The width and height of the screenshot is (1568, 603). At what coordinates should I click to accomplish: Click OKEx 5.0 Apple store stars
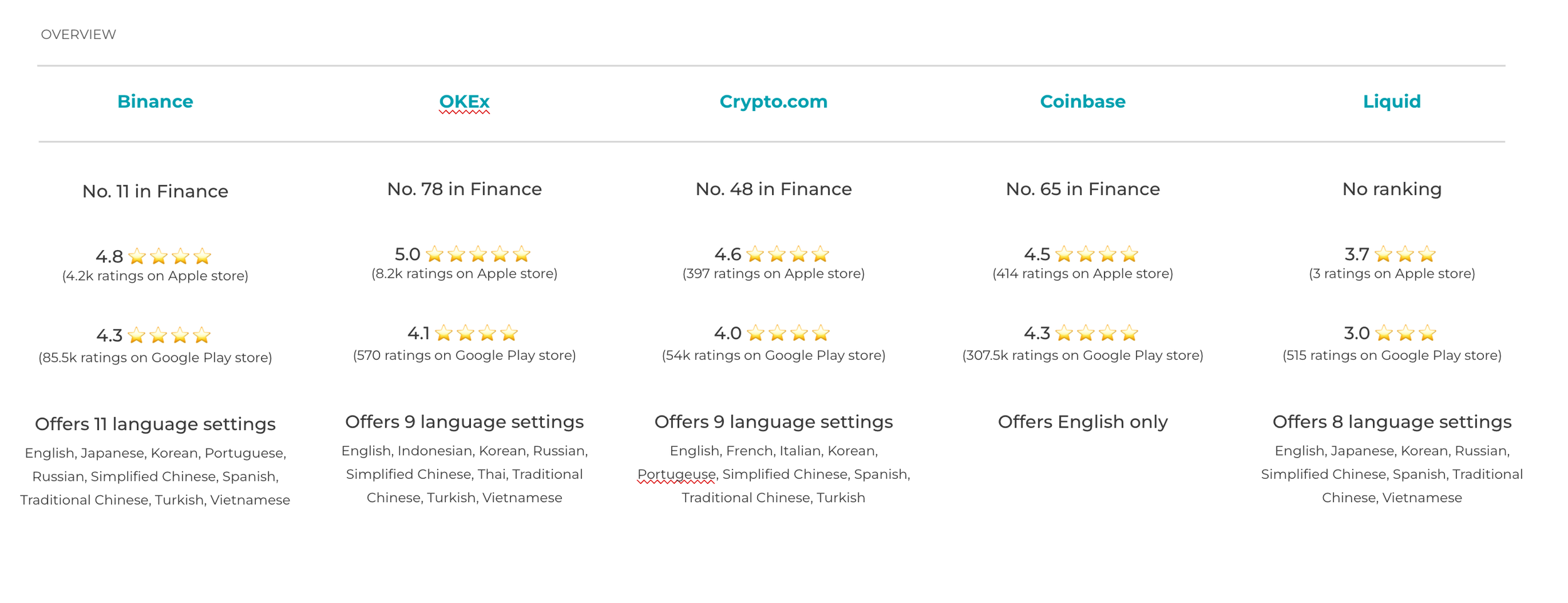[x=478, y=254]
